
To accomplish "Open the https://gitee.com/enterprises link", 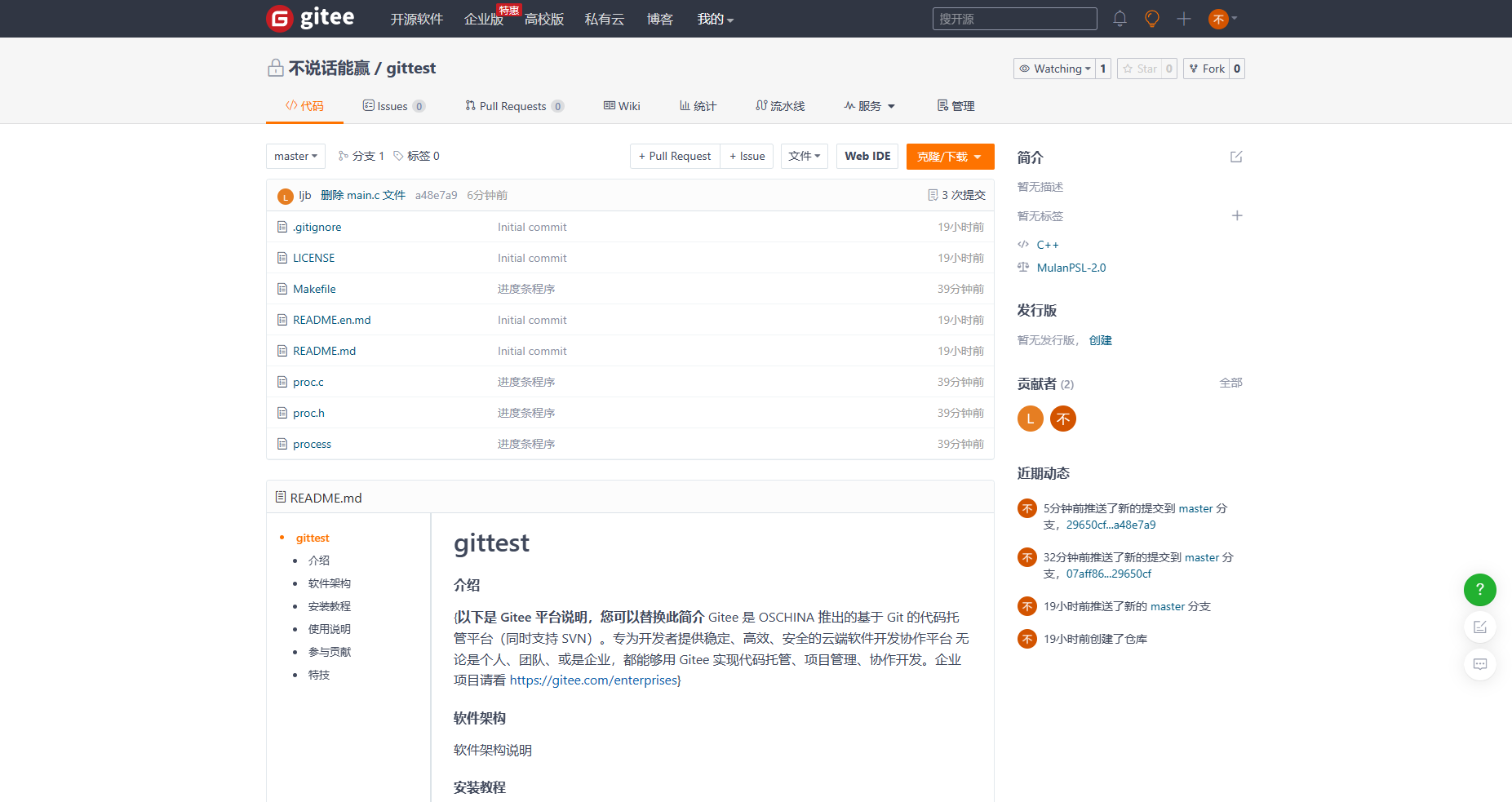I will click(x=593, y=680).
